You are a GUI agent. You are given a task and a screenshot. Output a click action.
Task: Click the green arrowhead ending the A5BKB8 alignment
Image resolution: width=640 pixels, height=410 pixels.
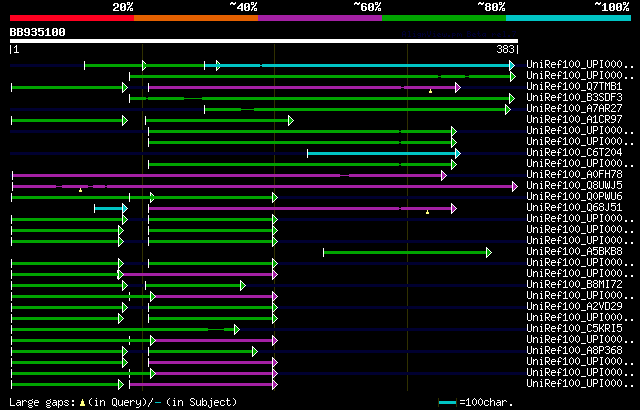click(x=489, y=253)
